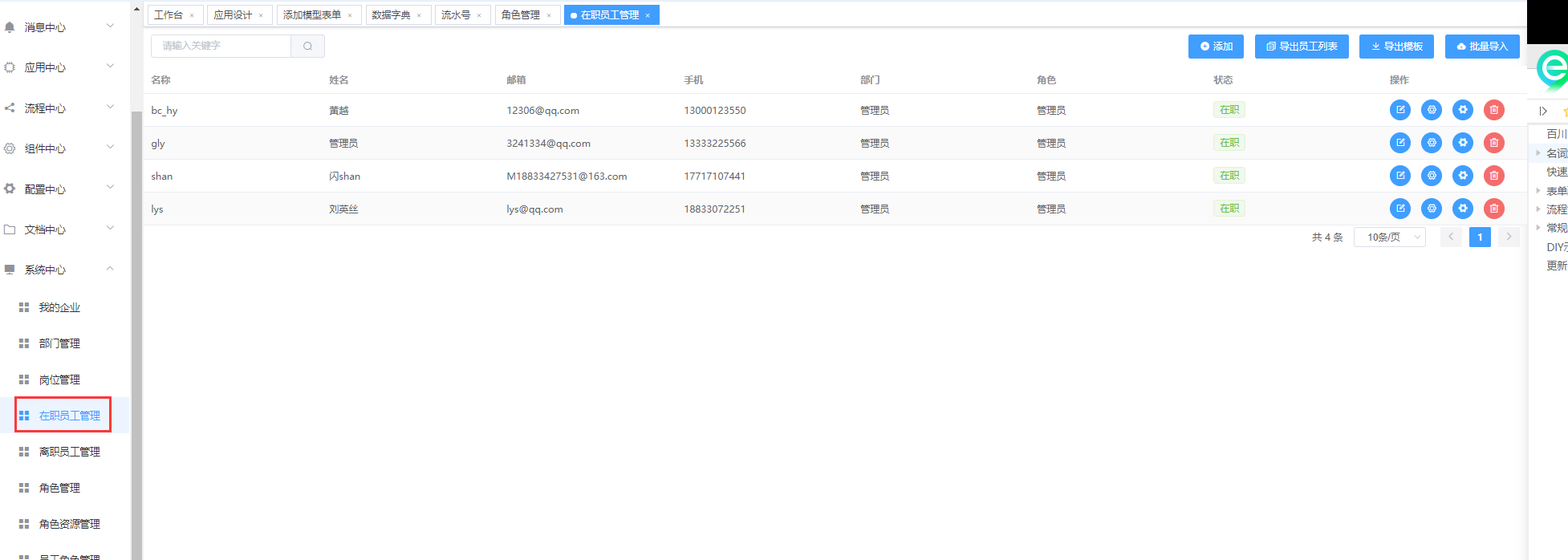Click the 系统中心 monitor icon
This screenshot has width=1568, height=560.
pyautogui.click(x=10, y=270)
